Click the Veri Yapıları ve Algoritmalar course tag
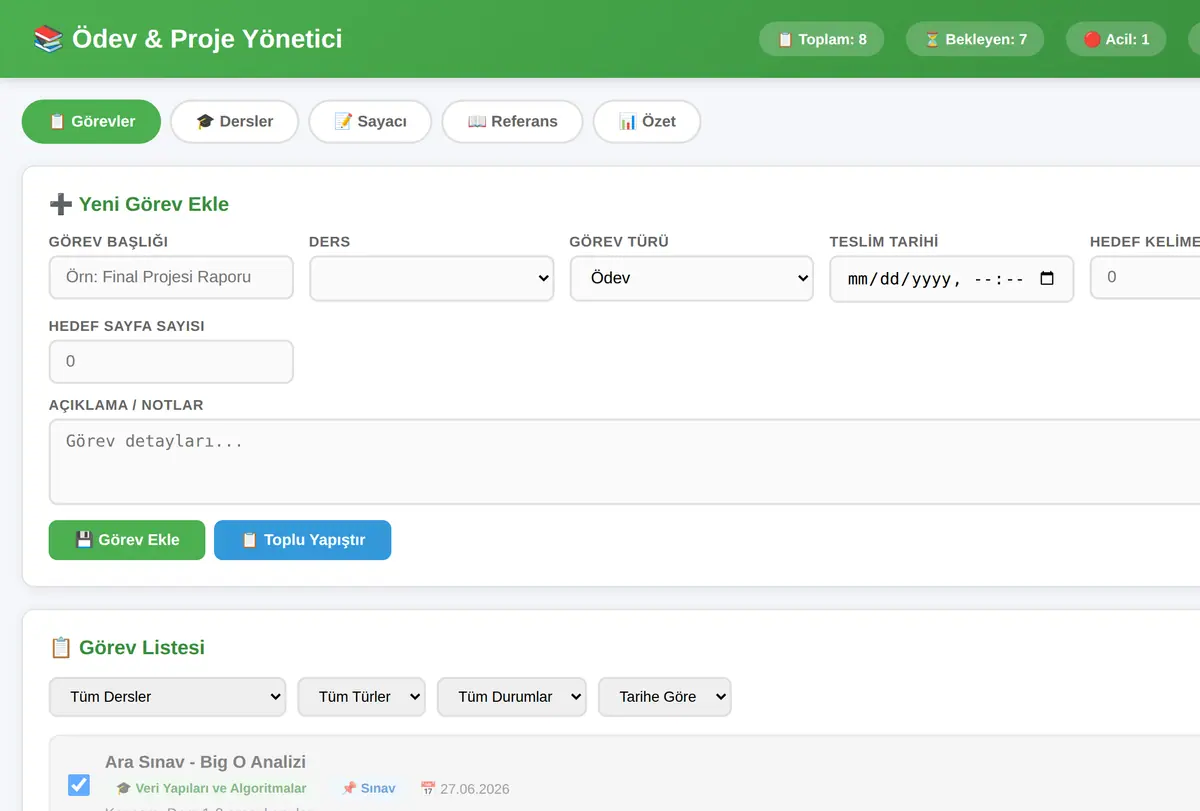 [211, 788]
